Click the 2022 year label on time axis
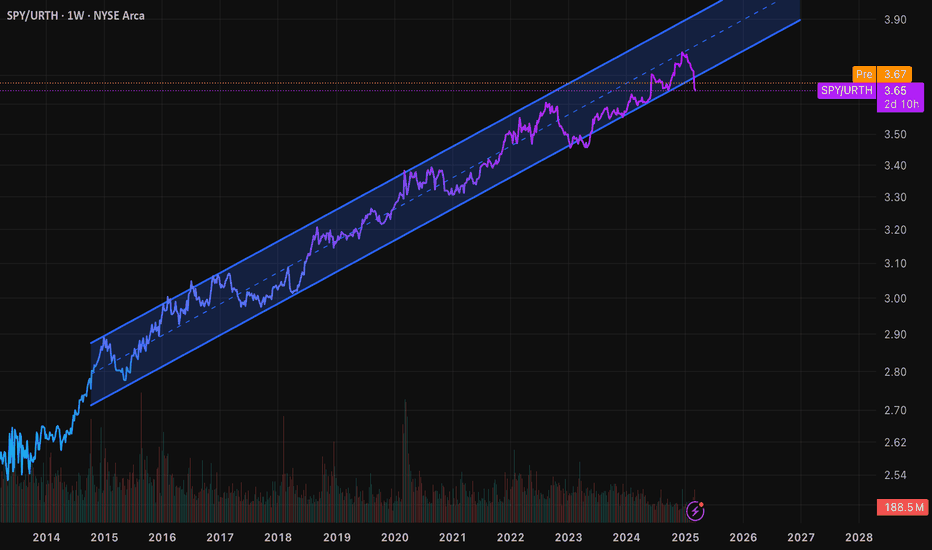This screenshot has height=550, width=932. pos(511,538)
